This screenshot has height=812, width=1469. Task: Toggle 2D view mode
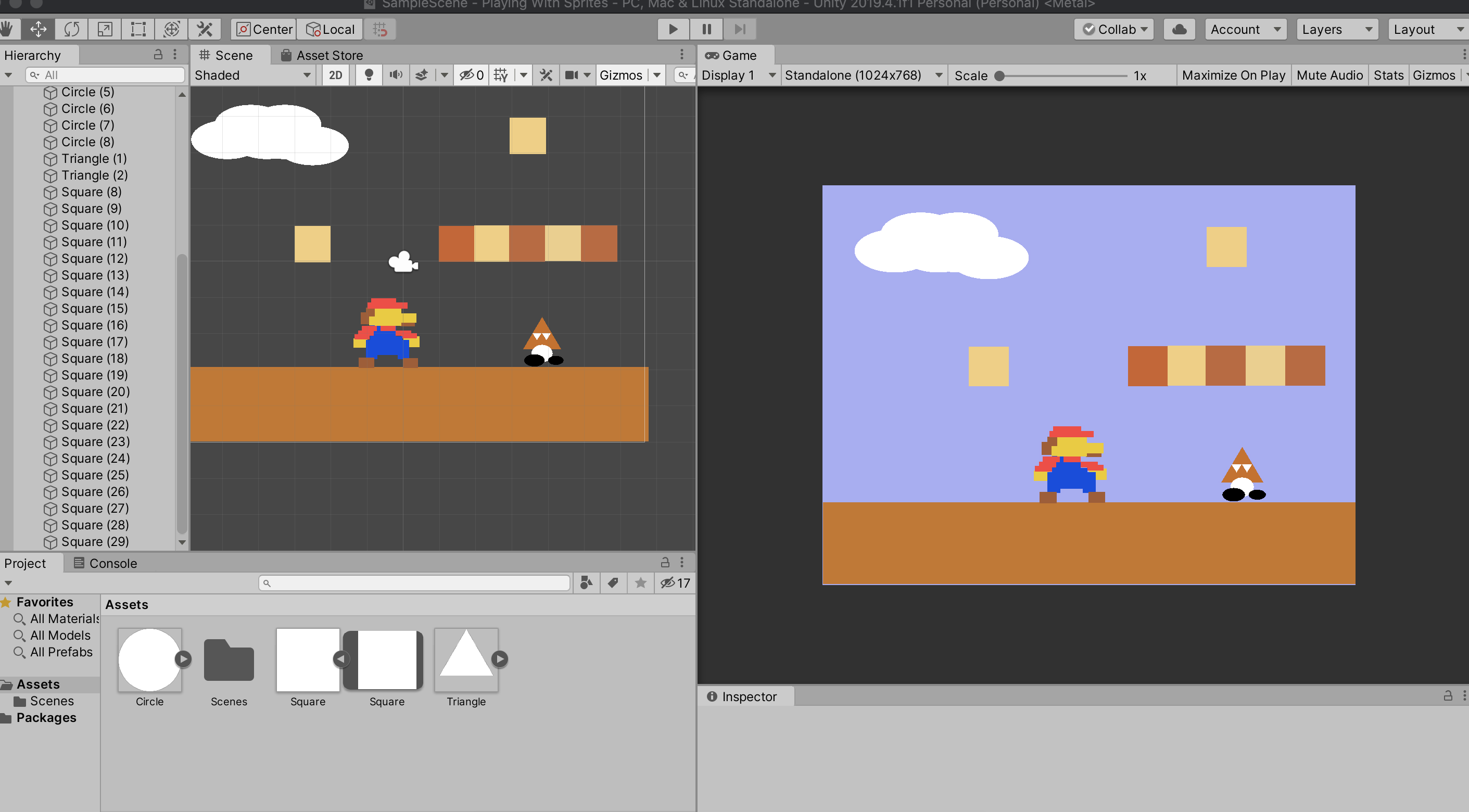point(335,75)
